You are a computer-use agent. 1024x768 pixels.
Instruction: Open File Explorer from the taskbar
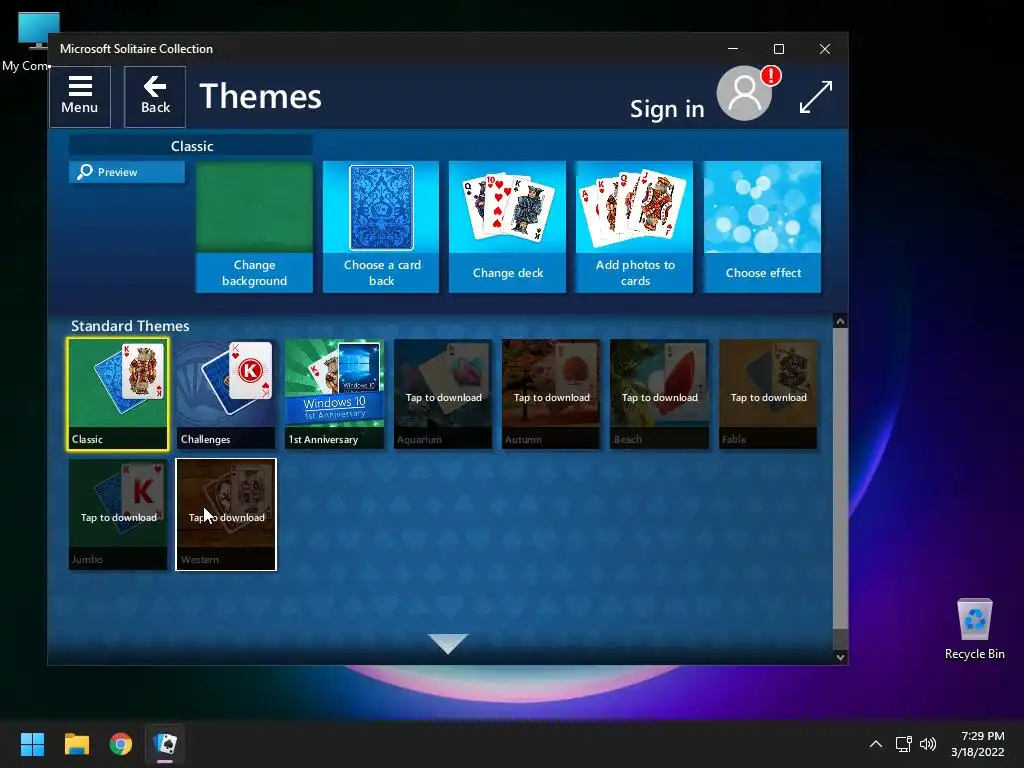coord(76,744)
